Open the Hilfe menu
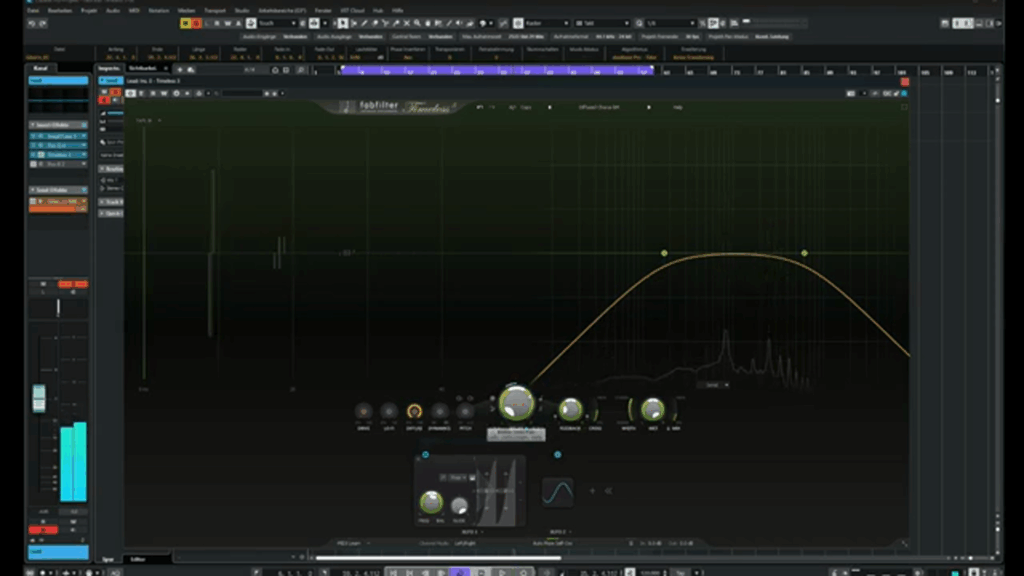The image size is (1024, 576). coord(398,10)
